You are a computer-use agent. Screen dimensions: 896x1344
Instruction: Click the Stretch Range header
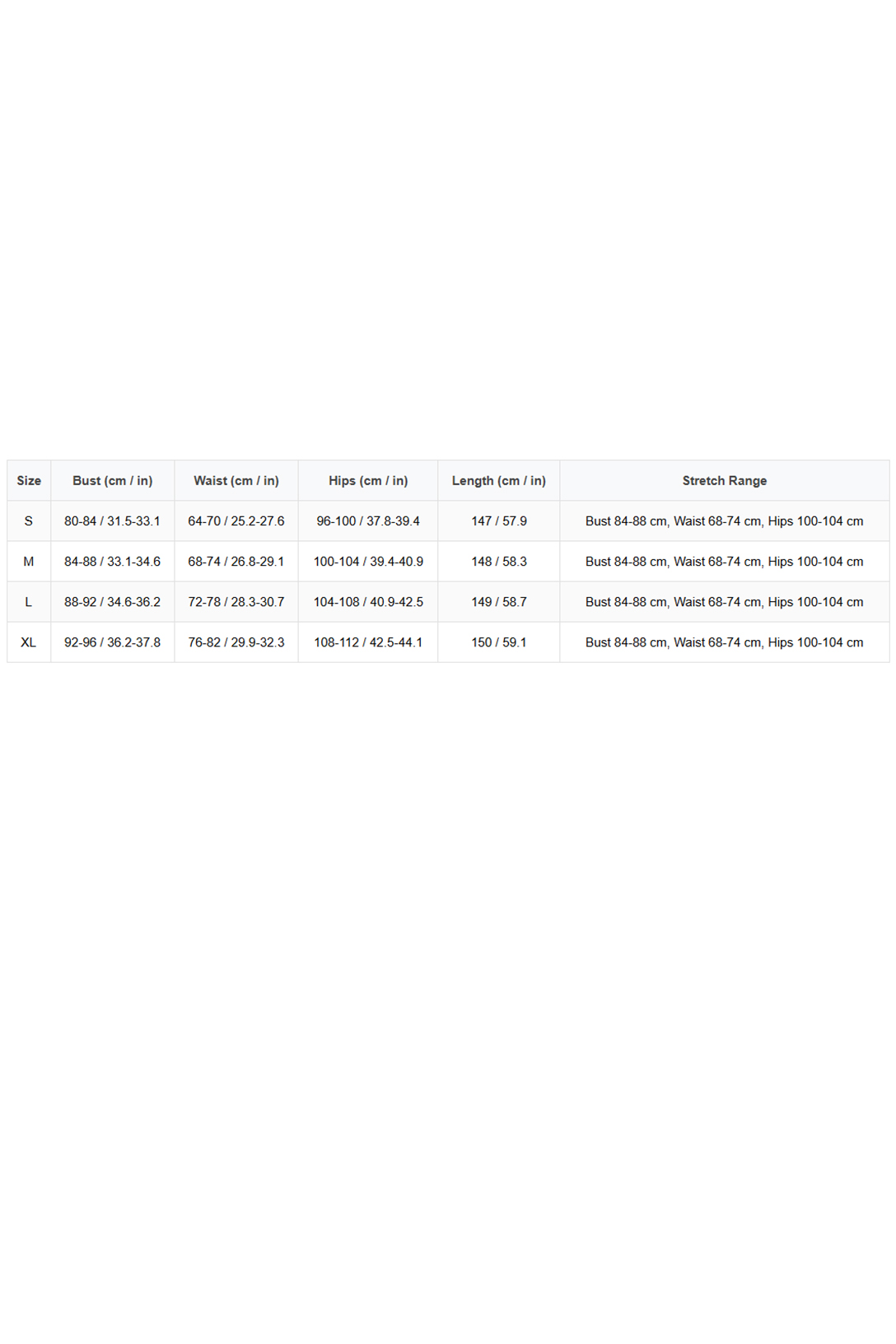click(x=725, y=481)
